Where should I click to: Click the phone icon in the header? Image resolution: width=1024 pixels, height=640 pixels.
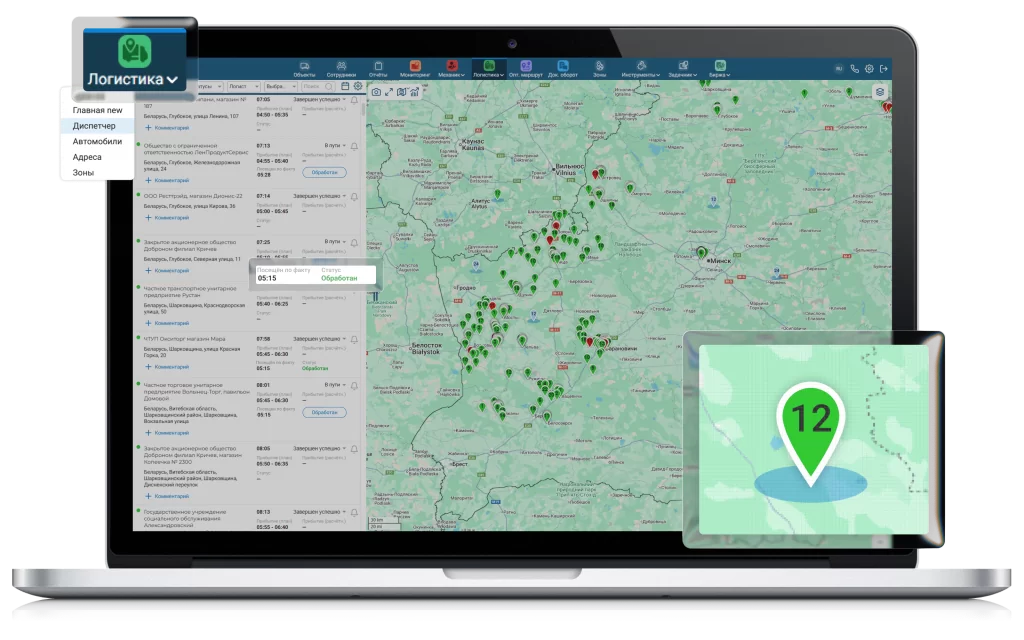(x=854, y=69)
